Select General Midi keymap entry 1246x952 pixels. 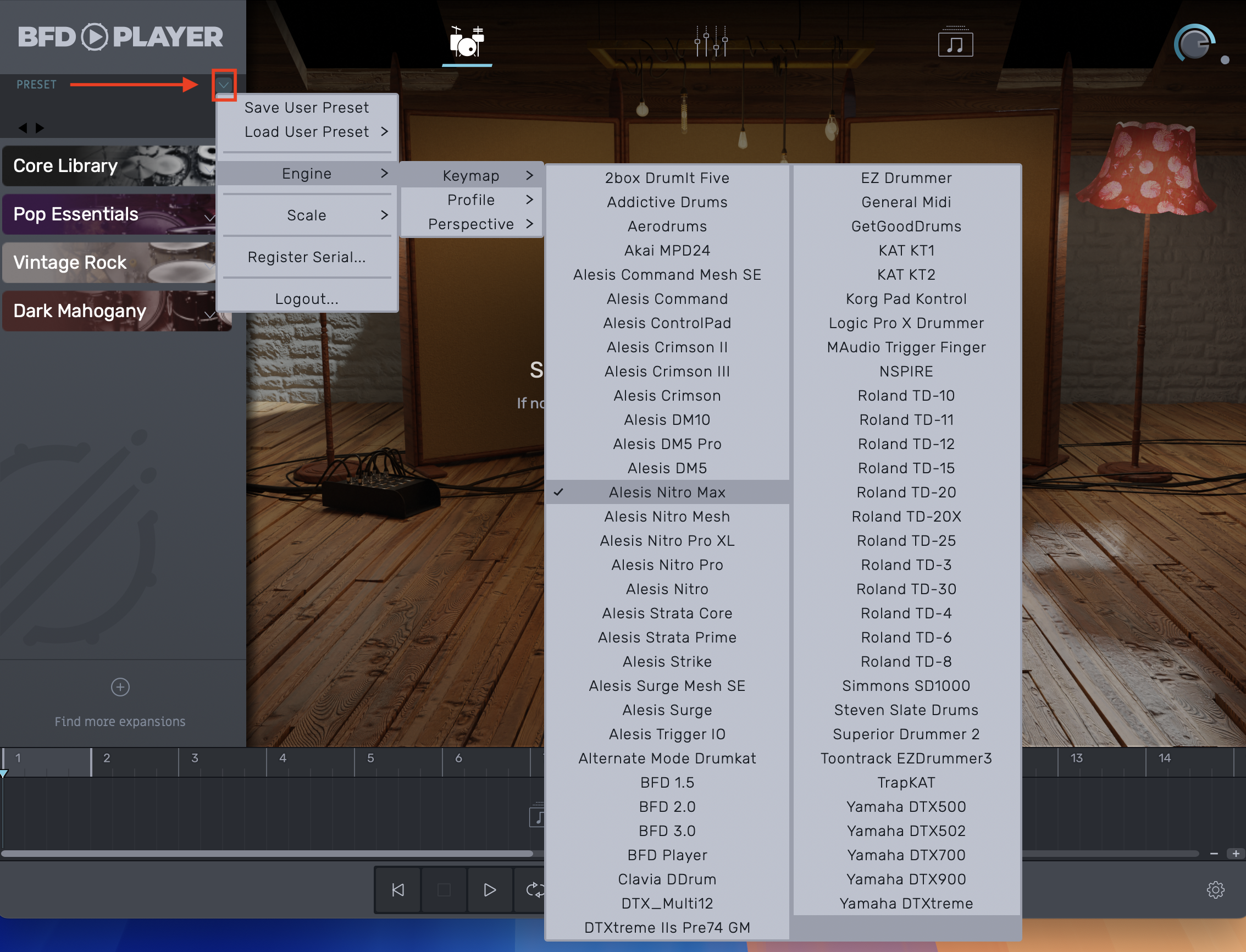905,202
